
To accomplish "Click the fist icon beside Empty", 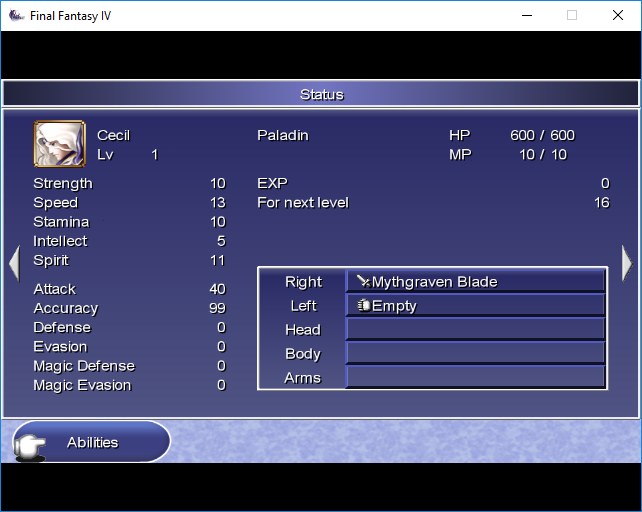I will pyautogui.click(x=364, y=305).
